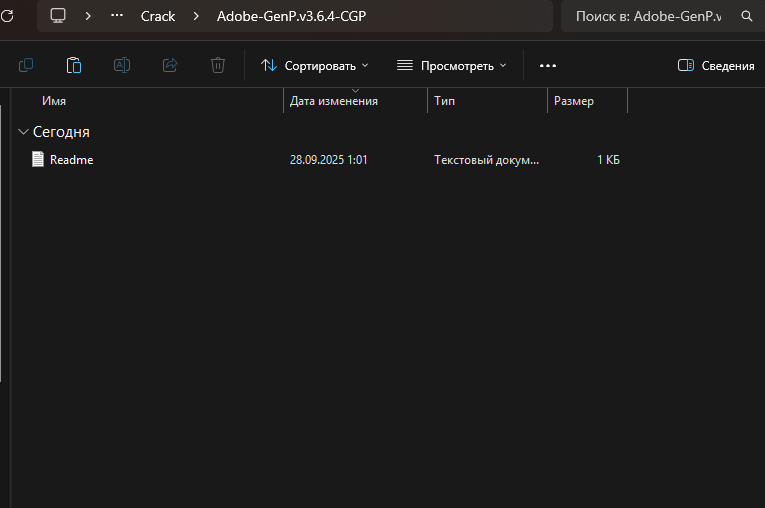Go to the Crack folder breadcrumb
The width and height of the screenshot is (765, 508).
(x=158, y=16)
